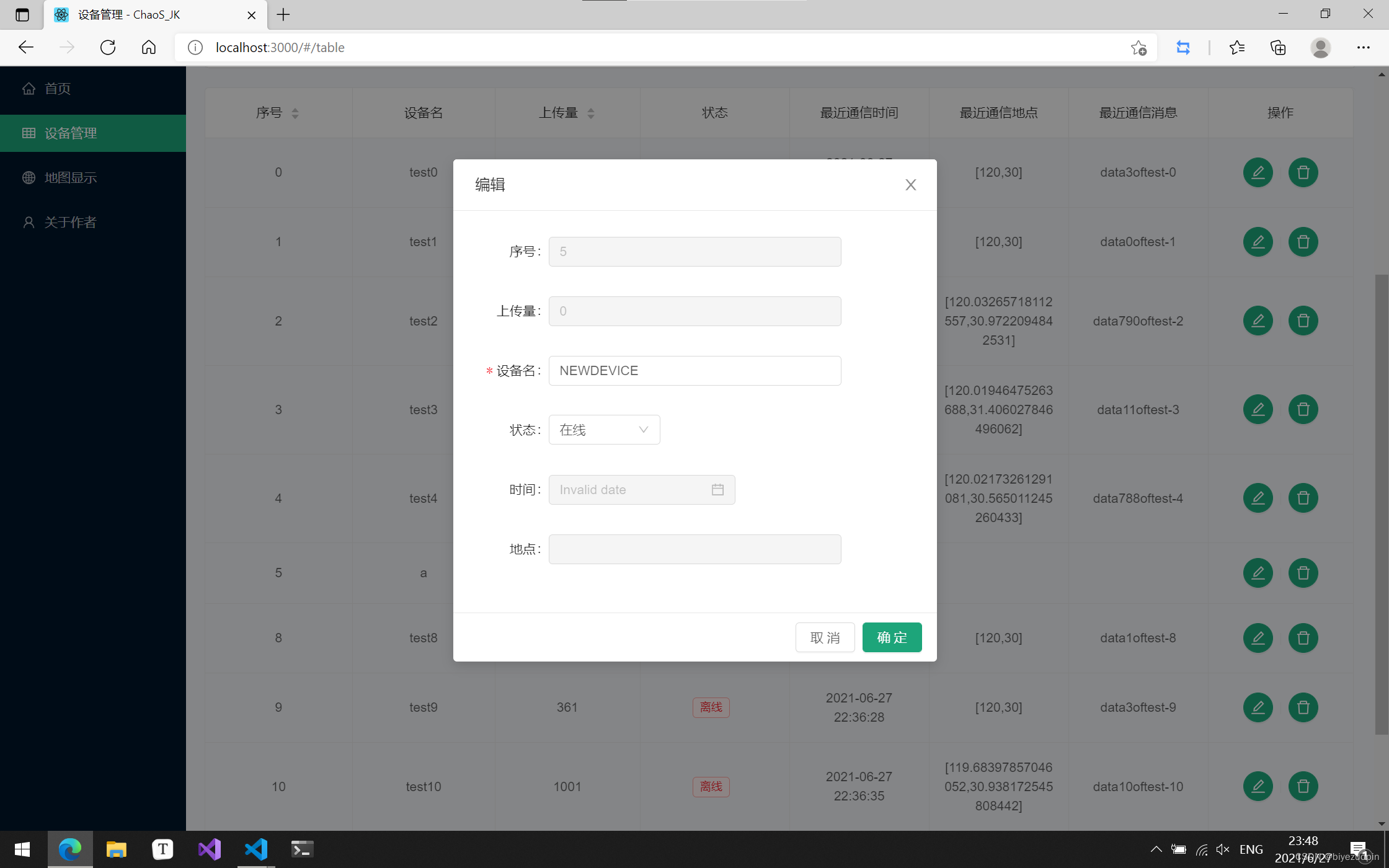The width and height of the screenshot is (1389, 868).
Task: Open the Invalid date picker field
Action: 626,489
